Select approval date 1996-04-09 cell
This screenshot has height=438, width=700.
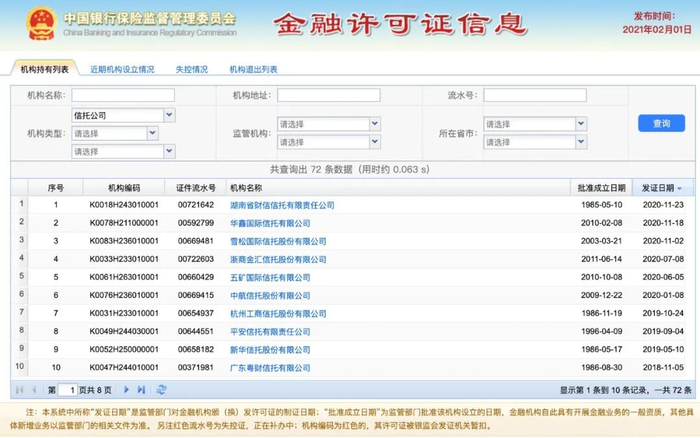click(x=601, y=331)
